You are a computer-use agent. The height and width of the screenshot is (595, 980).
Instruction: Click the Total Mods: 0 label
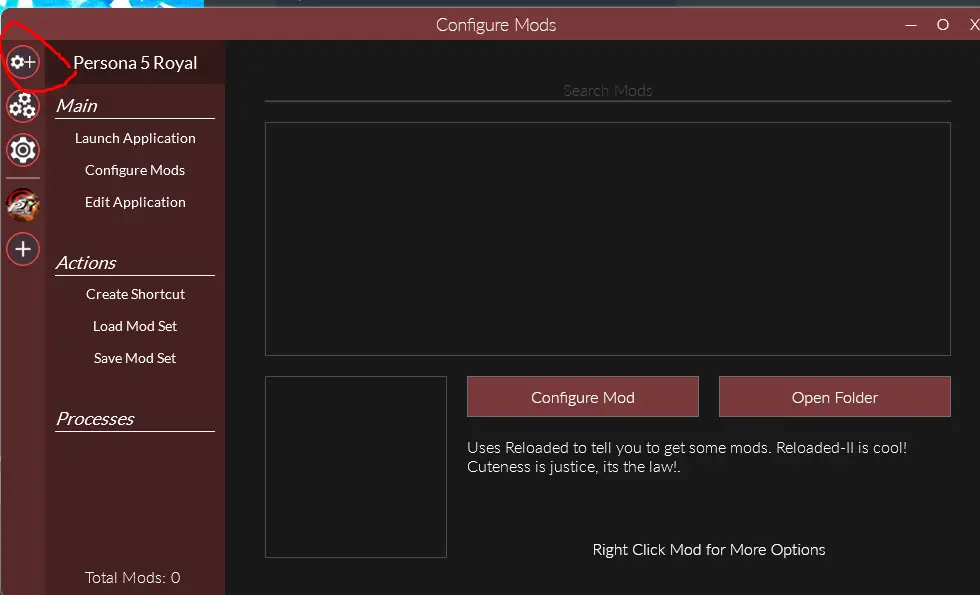tap(132, 578)
